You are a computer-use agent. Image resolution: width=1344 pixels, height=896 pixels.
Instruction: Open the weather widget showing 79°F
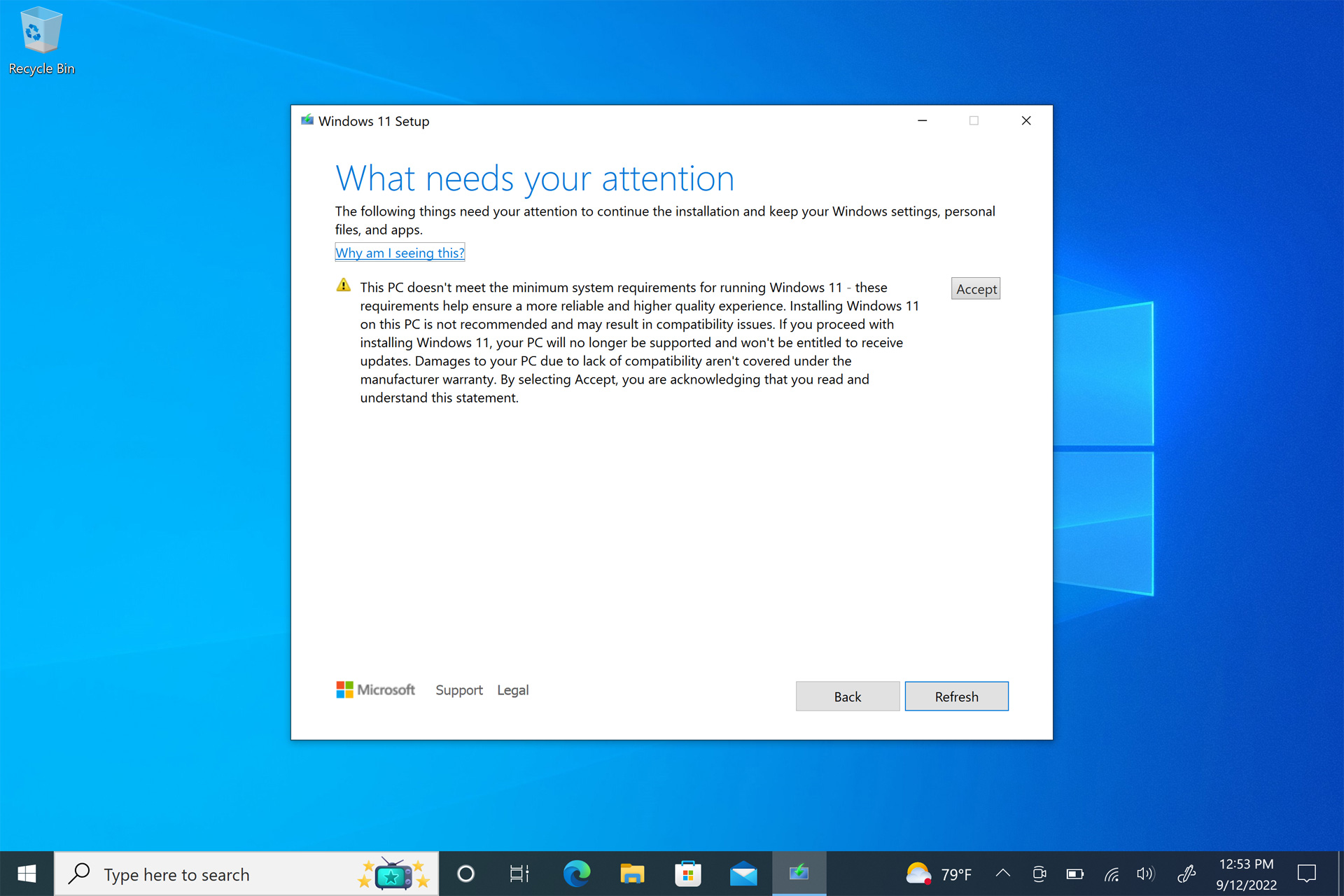(939, 874)
